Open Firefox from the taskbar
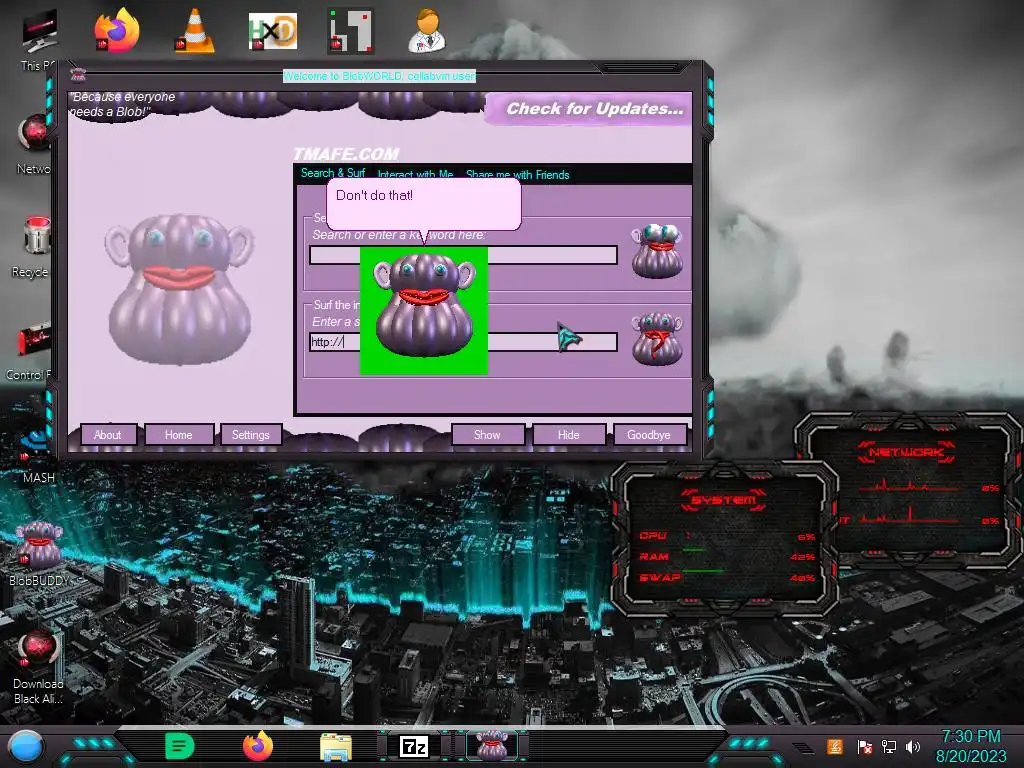The height and width of the screenshot is (768, 1024). [257, 746]
